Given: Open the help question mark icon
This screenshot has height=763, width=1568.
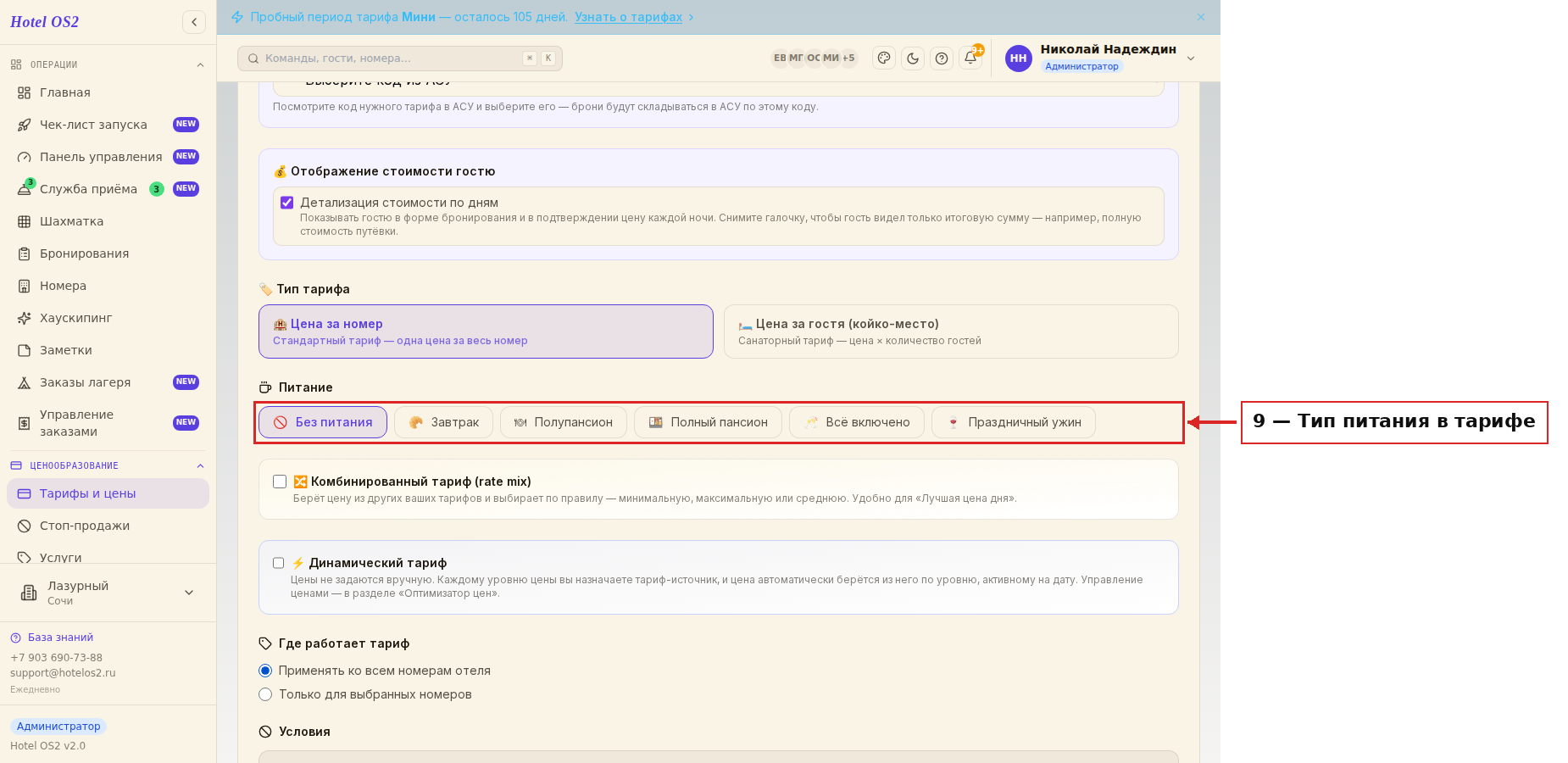Looking at the screenshot, I should pos(942,58).
